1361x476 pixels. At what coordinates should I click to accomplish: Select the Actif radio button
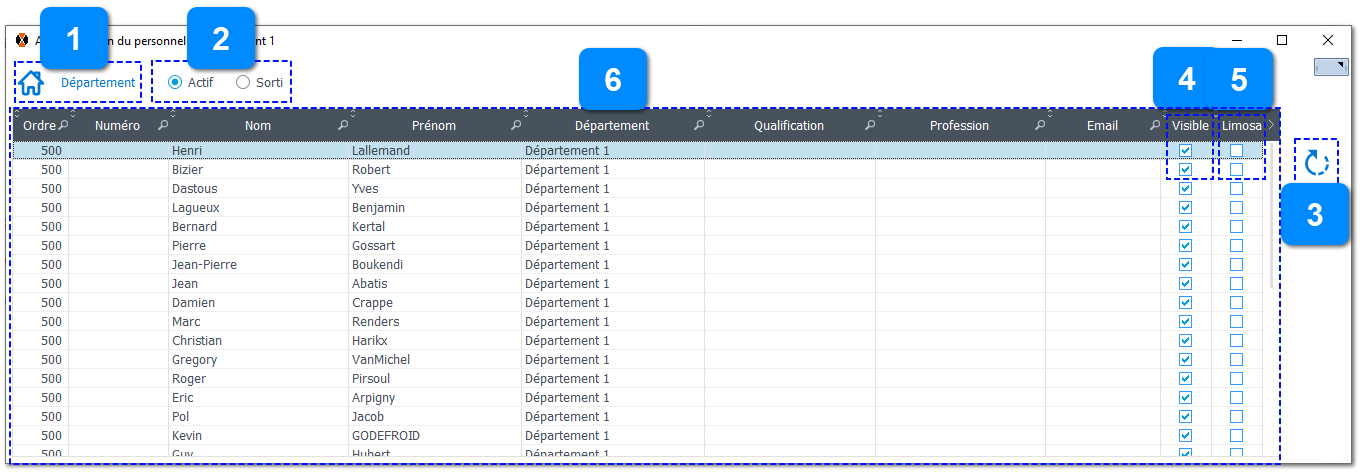tap(175, 83)
